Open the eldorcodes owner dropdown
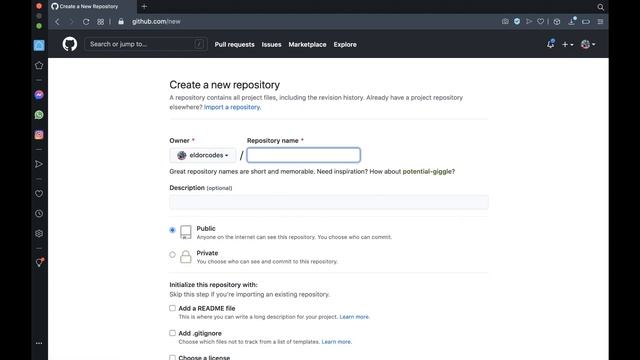 (202, 155)
